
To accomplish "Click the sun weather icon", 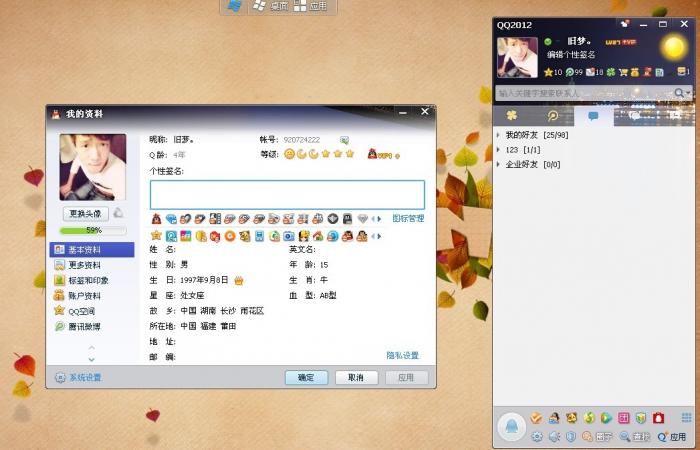I will [674, 48].
